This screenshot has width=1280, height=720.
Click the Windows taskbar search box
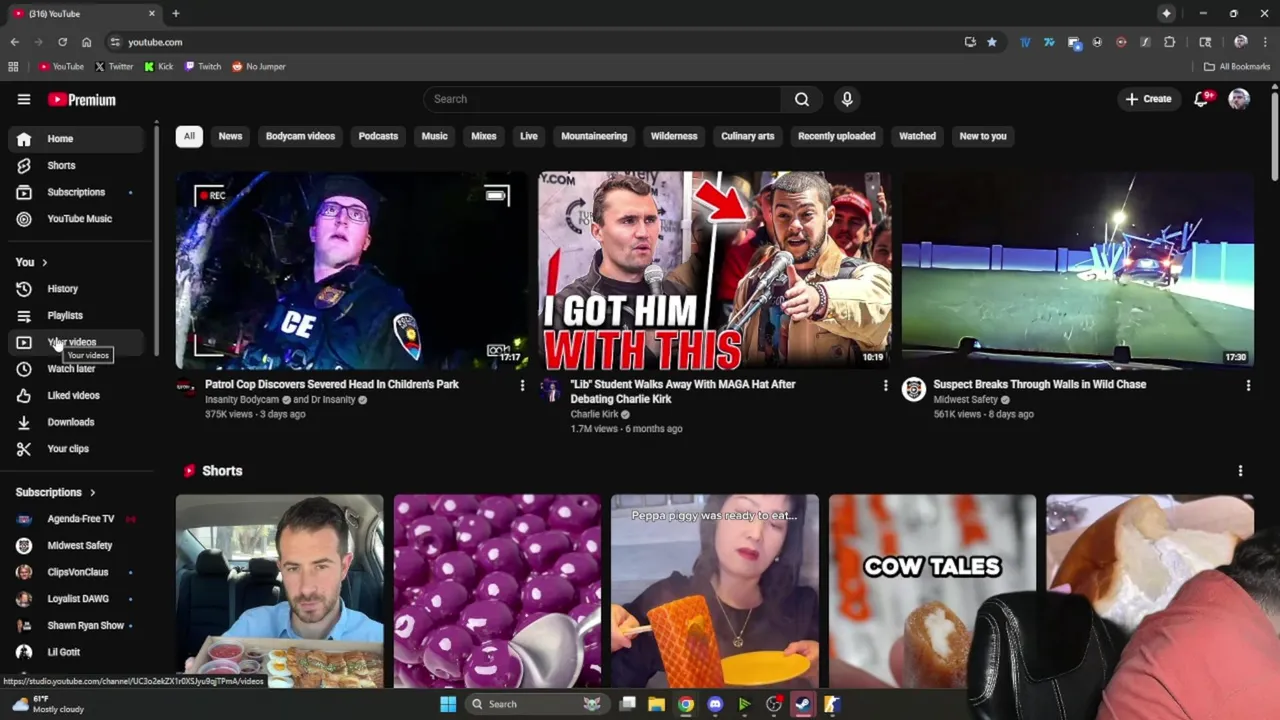point(538,704)
